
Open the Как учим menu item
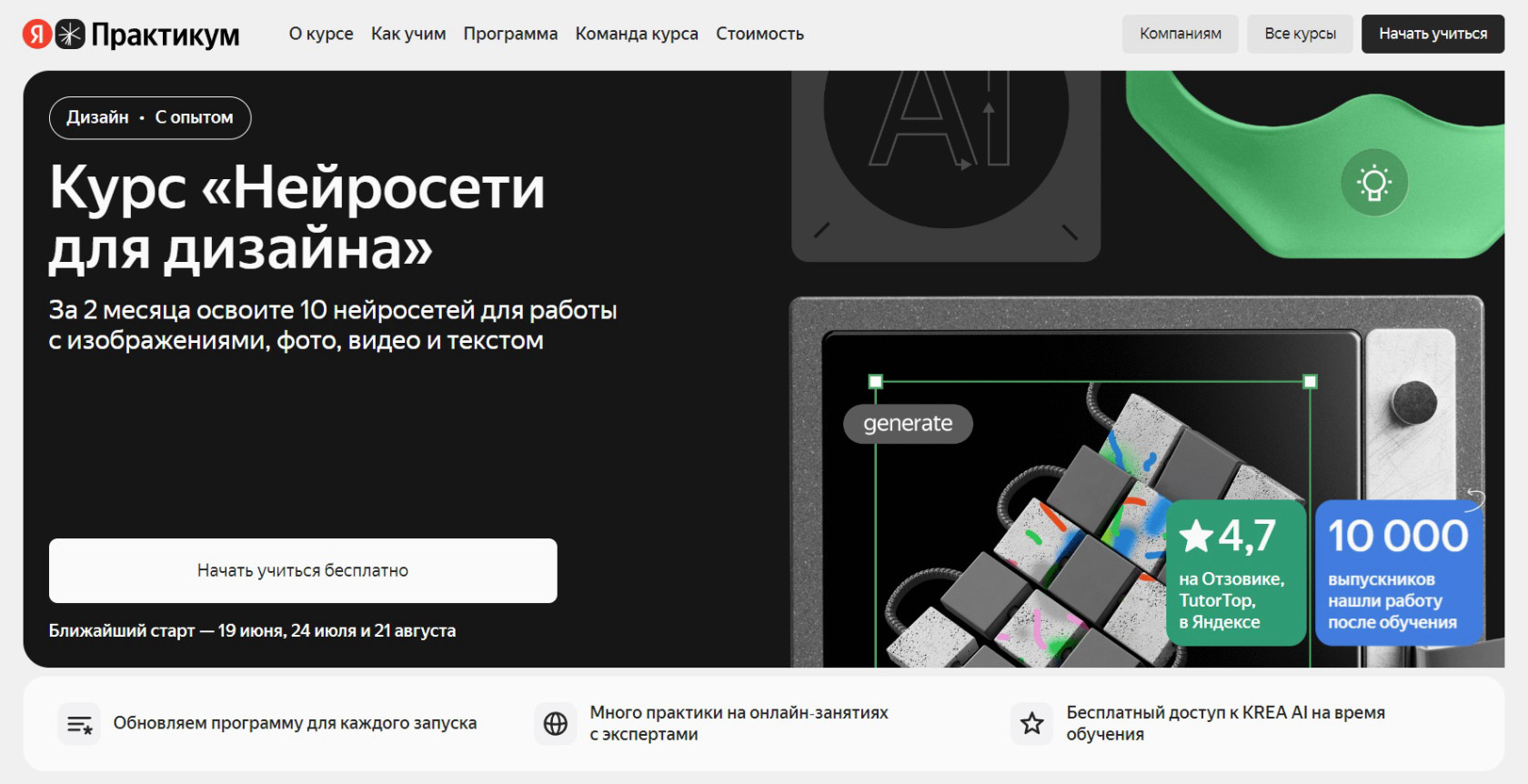point(408,34)
